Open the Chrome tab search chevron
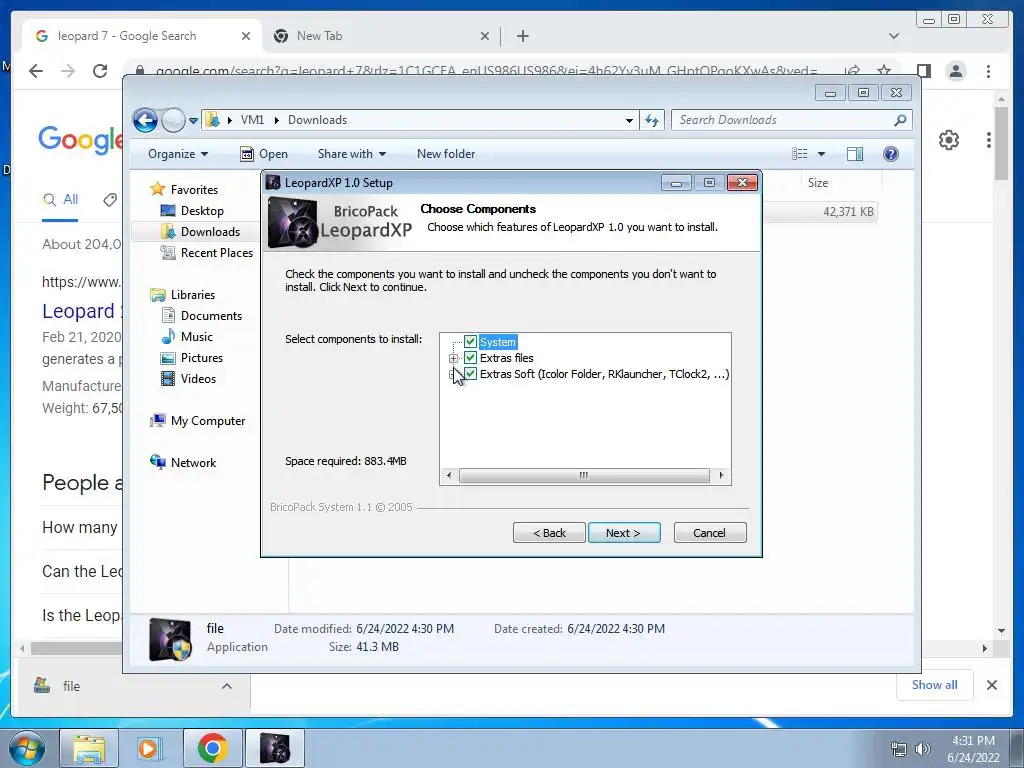The height and width of the screenshot is (768, 1024). [x=894, y=36]
